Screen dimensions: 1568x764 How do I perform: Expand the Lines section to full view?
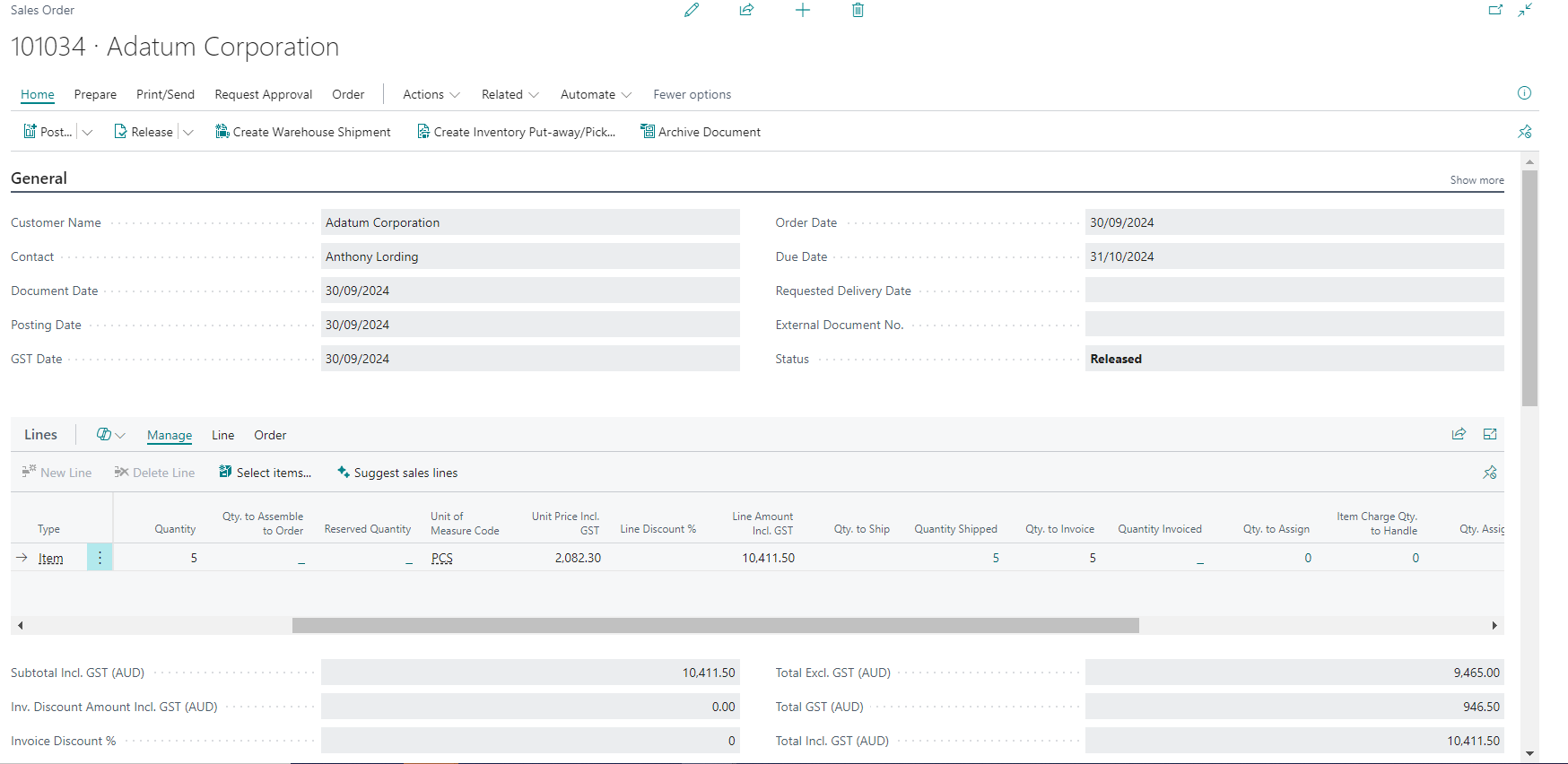(1490, 434)
